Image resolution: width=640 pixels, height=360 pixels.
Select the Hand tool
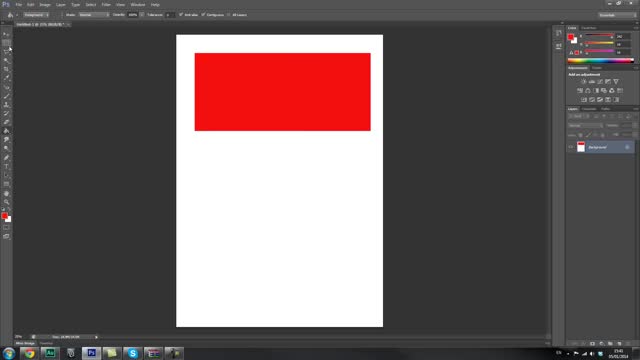6,193
